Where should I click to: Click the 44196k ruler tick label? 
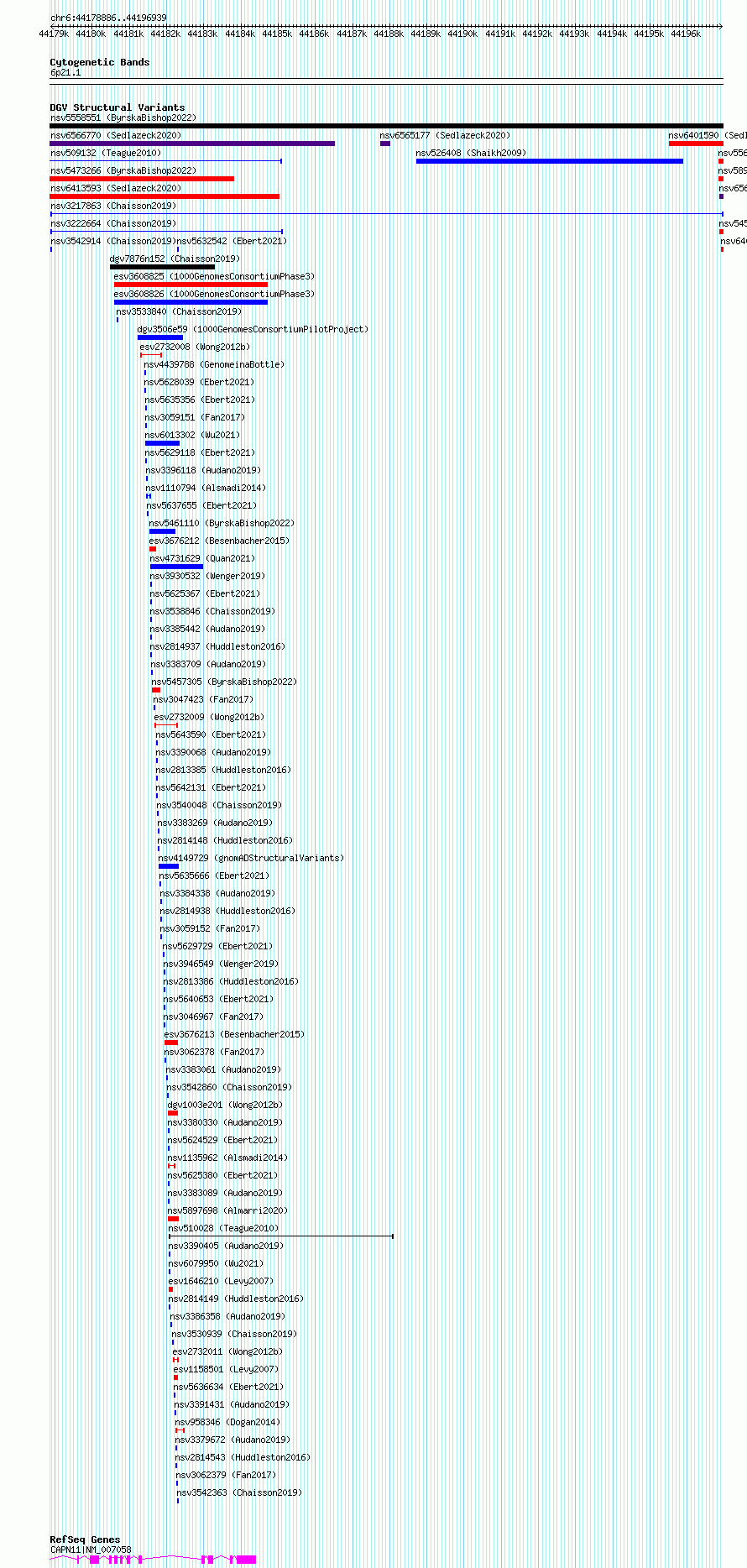pos(686,34)
